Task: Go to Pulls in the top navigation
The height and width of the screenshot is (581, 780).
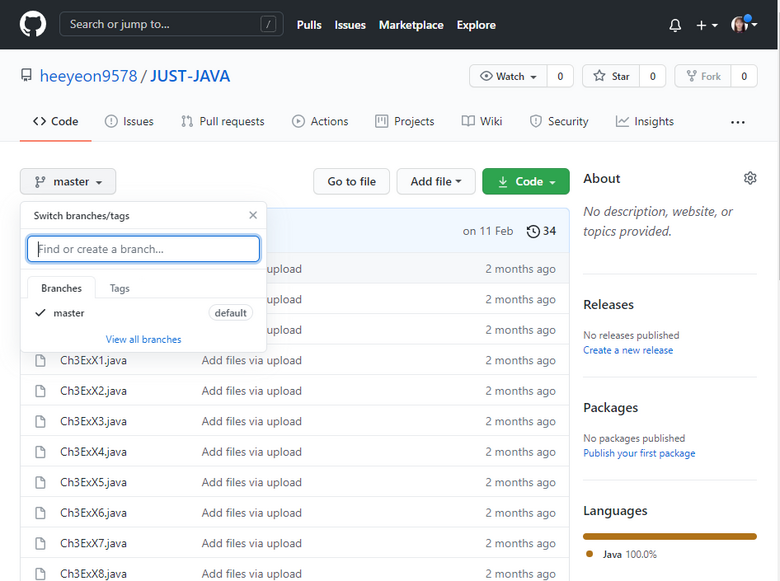Action: click(x=309, y=25)
